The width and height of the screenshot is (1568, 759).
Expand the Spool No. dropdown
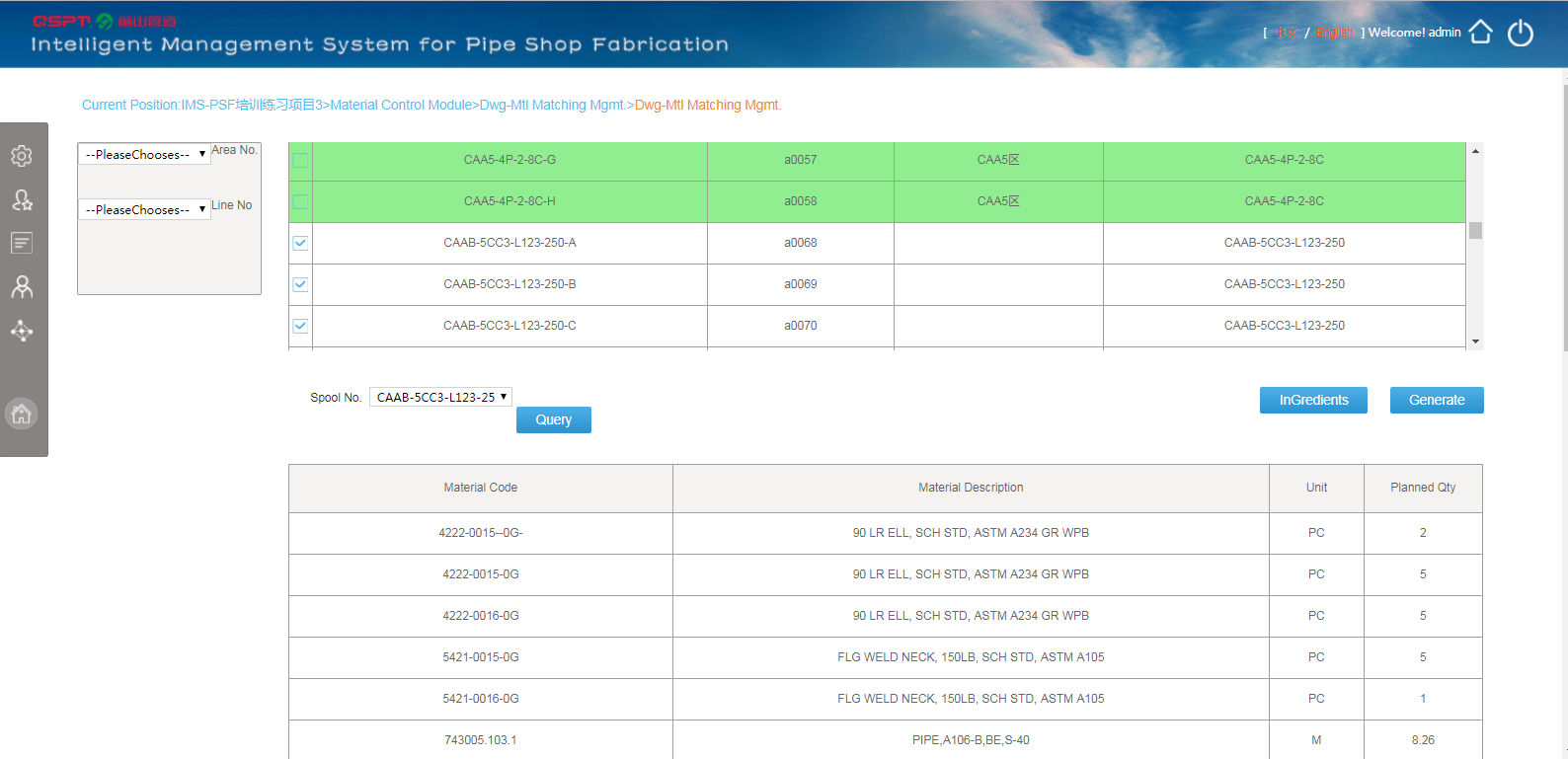pos(440,398)
